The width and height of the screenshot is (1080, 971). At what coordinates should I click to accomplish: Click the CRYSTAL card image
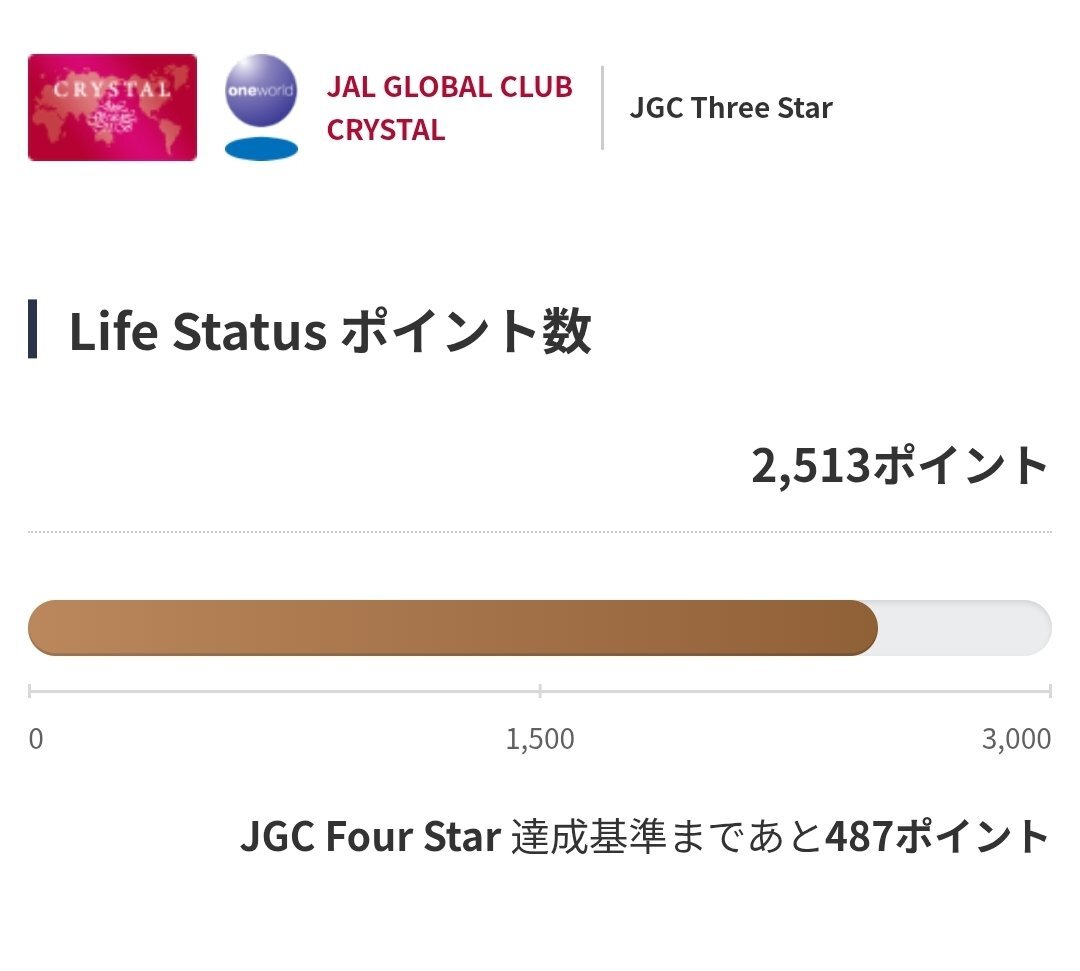pyautogui.click(x=112, y=107)
